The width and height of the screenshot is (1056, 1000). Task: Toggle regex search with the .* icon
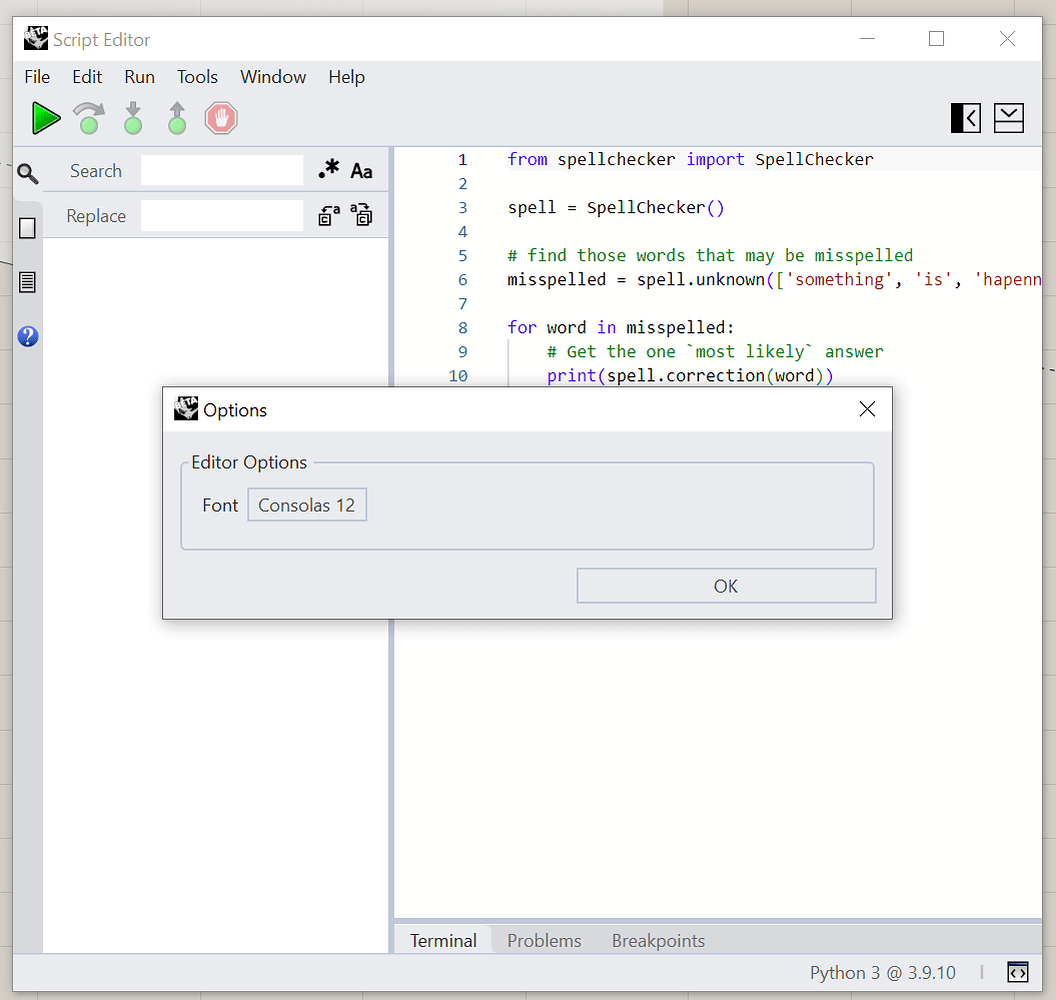pyautogui.click(x=329, y=169)
